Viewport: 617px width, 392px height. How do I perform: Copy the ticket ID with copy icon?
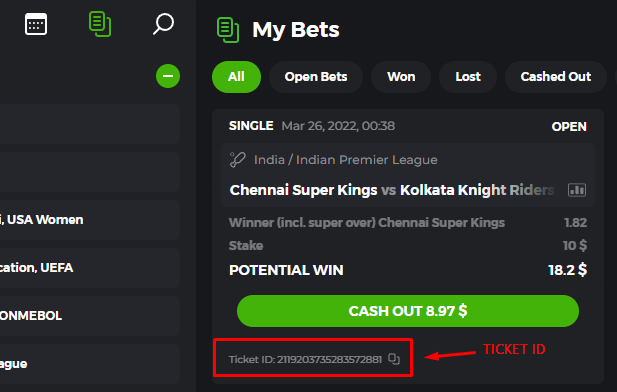coord(394,359)
